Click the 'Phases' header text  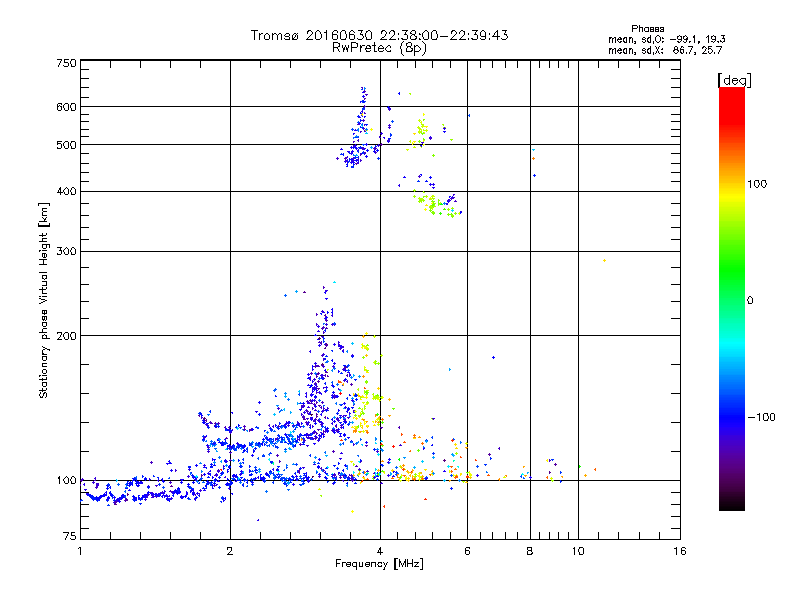click(x=647, y=29)
